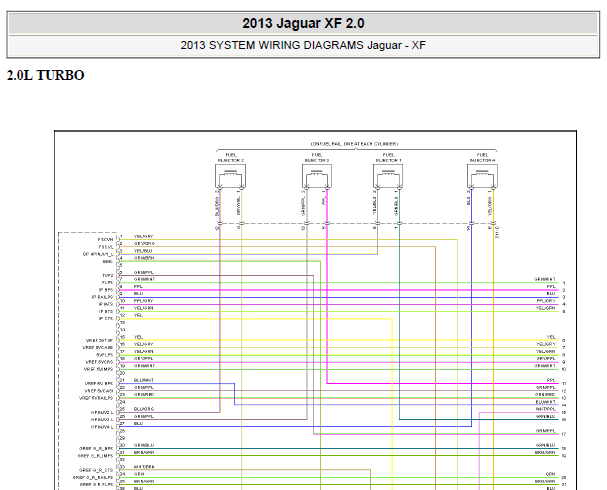Click the Fuel Injector 4 connector symbol
The image size is (607, 490).
tap(482, 176)
